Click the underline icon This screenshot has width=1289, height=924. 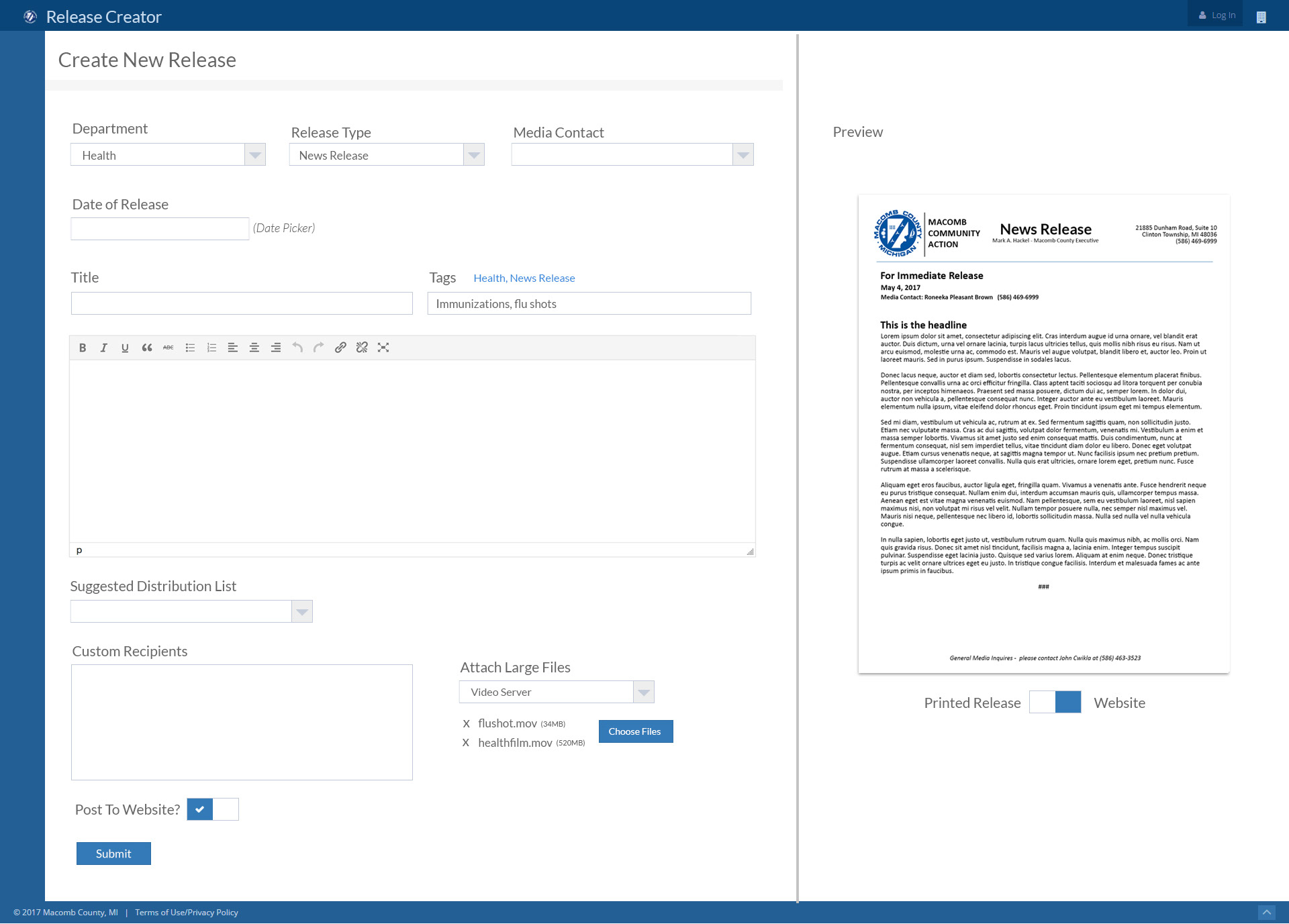tap(125, 348)
